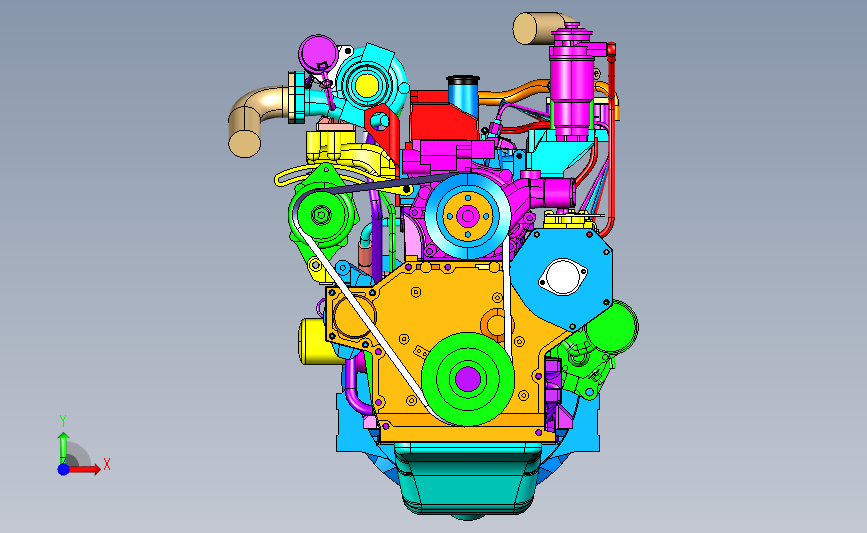This screenshot has height=533, width=867.
Task: Select the green alternator pulley
Action: pos(321,215)
